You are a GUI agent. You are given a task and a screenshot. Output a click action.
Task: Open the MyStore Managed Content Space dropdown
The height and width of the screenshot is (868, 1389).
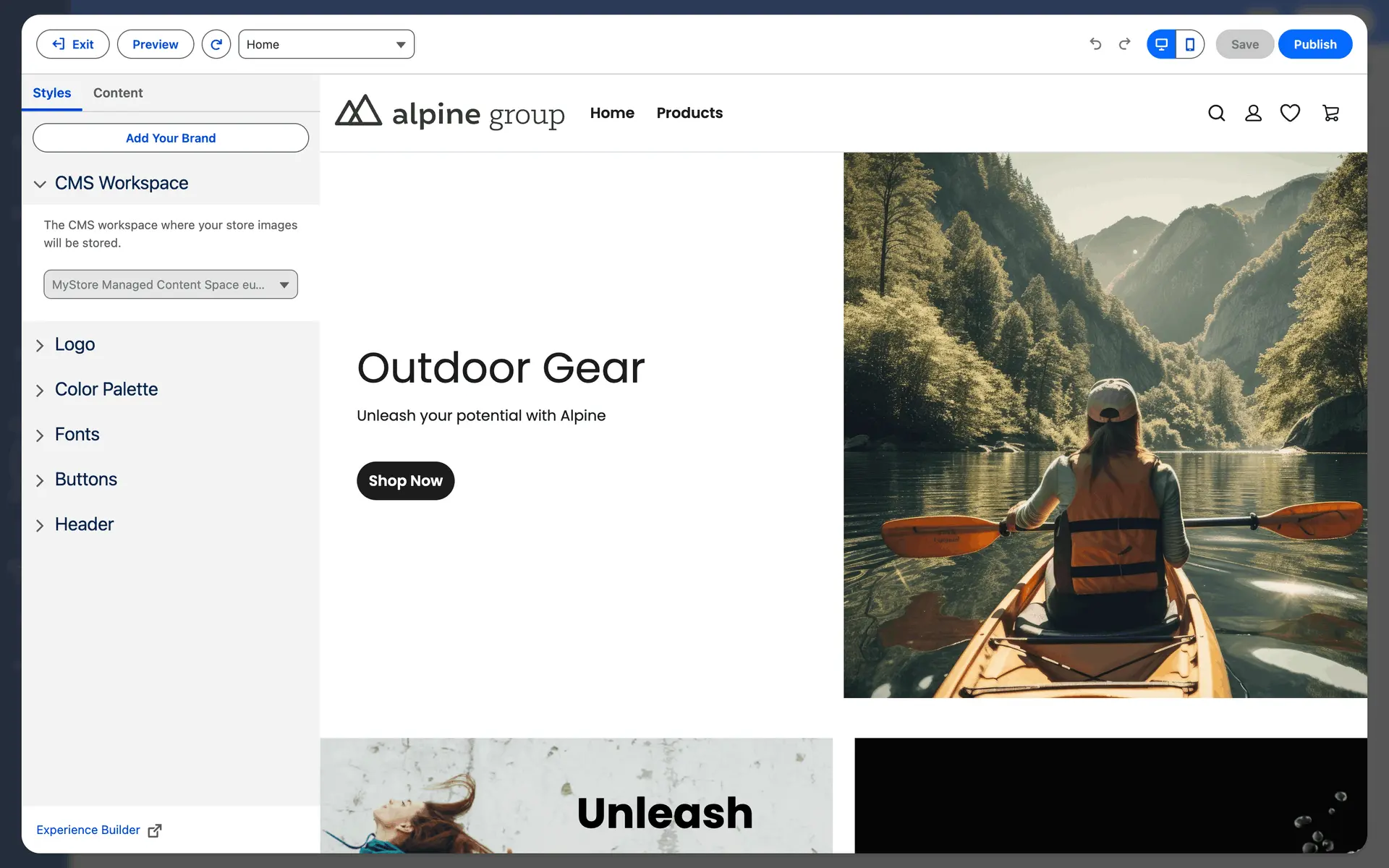pyautogui.click(x=171, y=284)
